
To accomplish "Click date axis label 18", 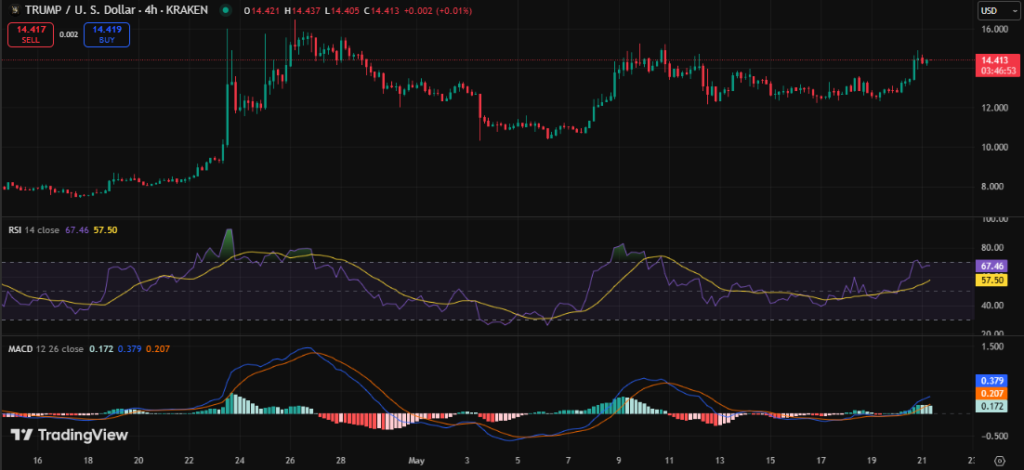I will [88, 460].
